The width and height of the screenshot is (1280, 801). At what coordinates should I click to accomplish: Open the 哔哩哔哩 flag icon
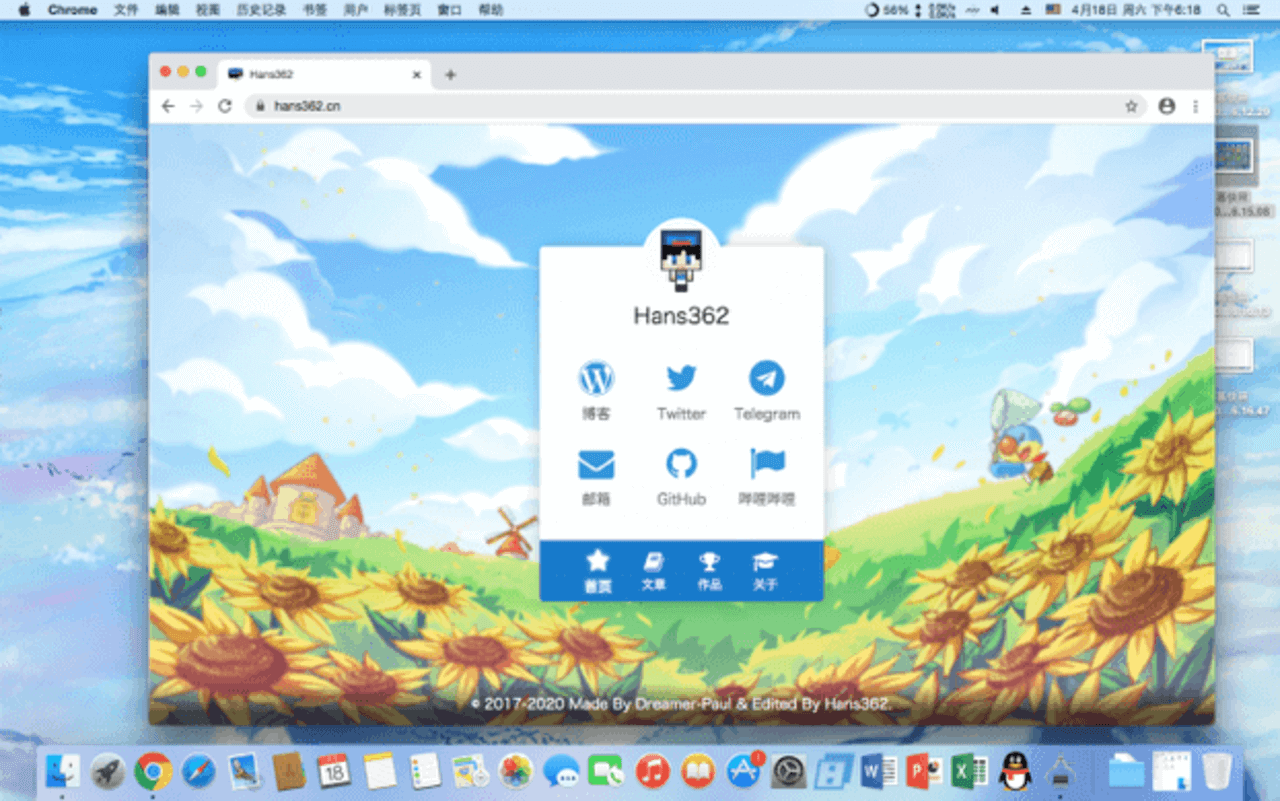click(767, 463)
